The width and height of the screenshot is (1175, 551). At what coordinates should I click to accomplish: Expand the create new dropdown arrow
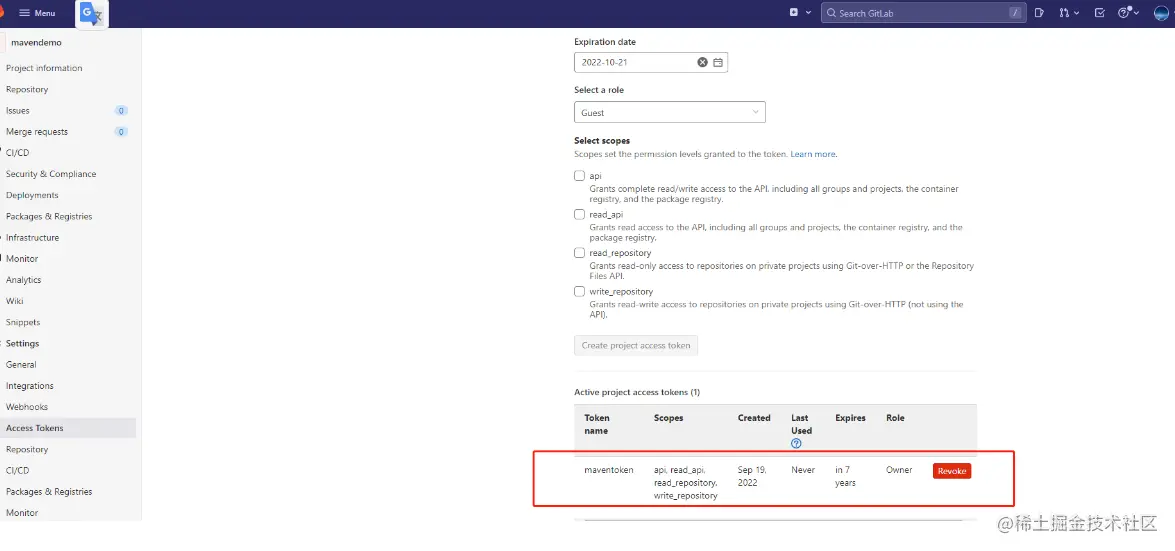[809, 13]
